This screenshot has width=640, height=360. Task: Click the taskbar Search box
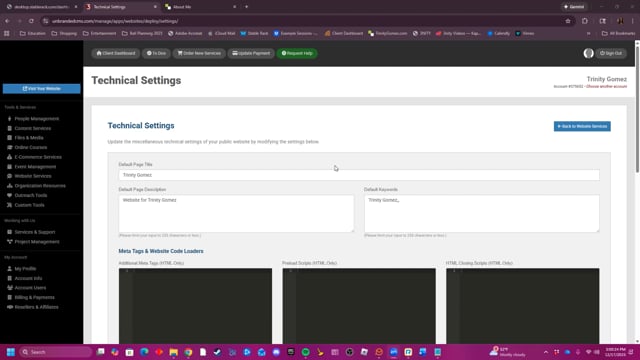[x=56, y=352]
